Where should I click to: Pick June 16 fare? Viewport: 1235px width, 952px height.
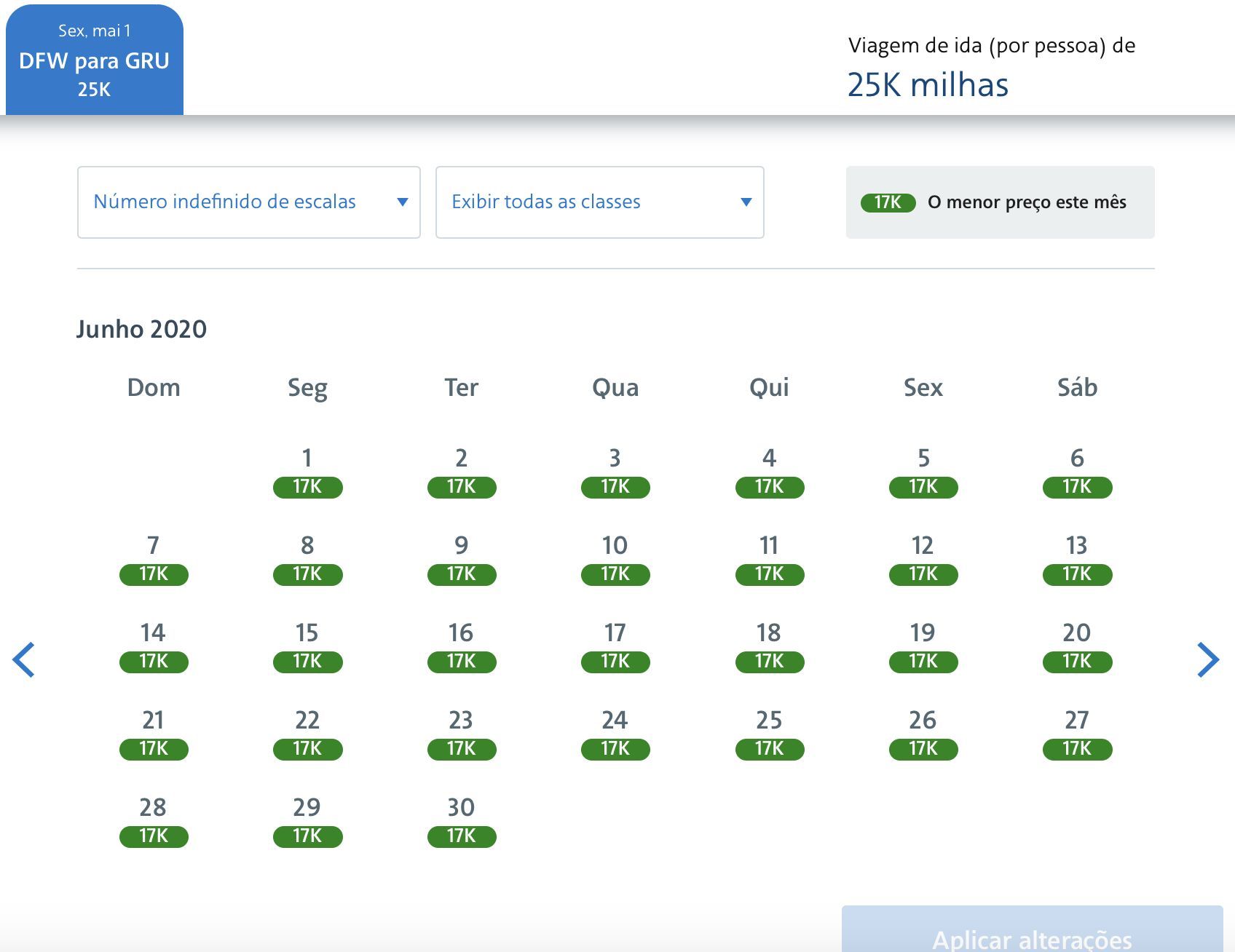(462, 646)
